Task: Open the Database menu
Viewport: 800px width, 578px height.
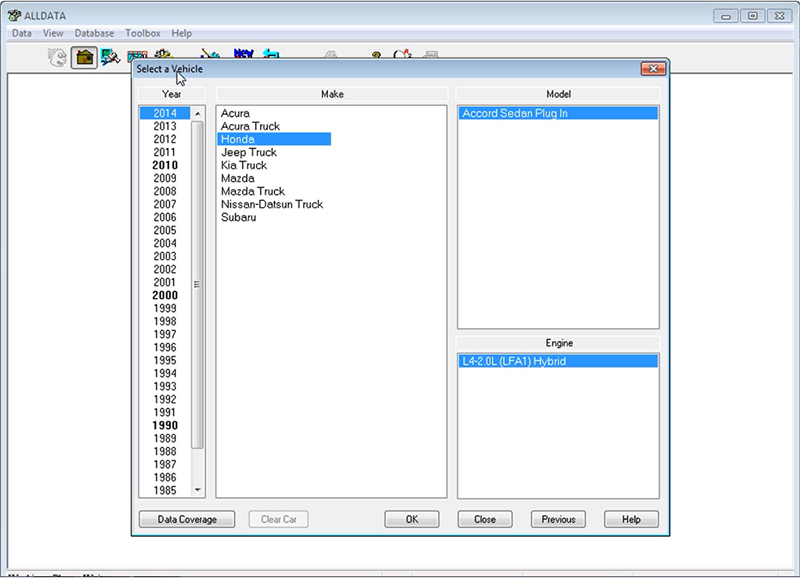Action: (x=94, y=33)
